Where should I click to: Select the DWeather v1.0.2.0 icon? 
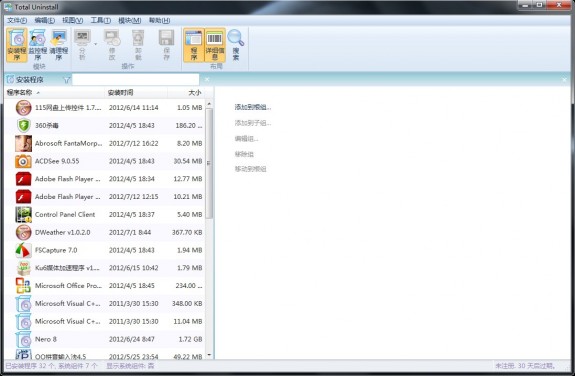click(x=23, y=233)
